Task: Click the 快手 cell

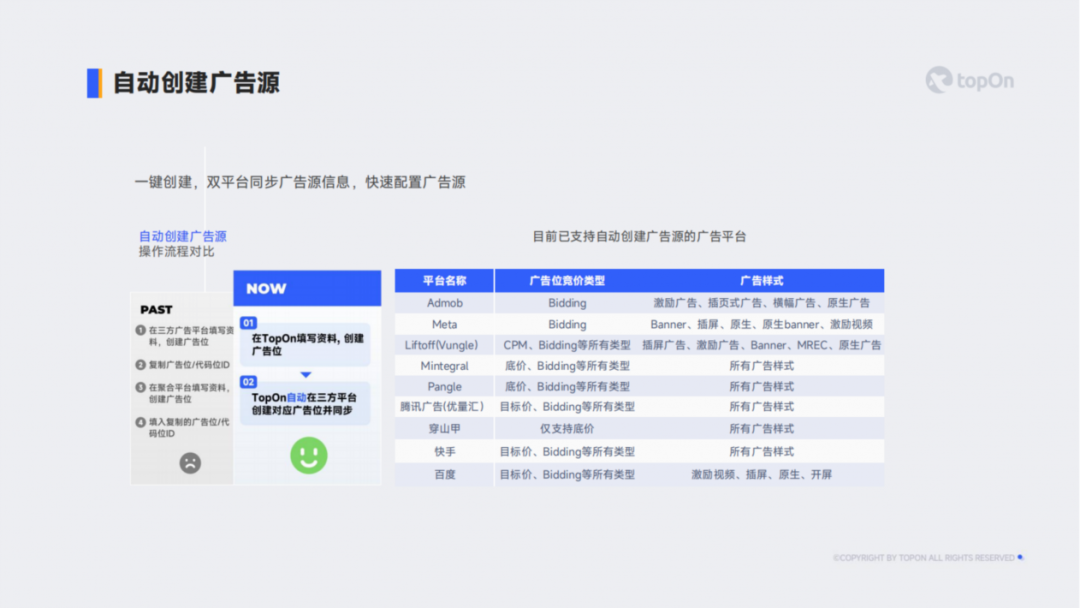Action: coord(444,452)
